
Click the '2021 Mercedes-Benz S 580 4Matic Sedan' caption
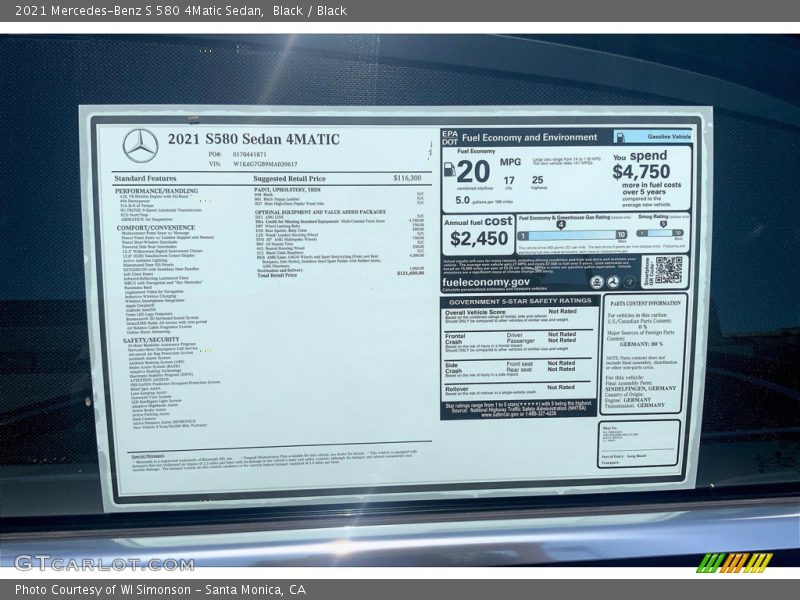[x=139, y=11]
